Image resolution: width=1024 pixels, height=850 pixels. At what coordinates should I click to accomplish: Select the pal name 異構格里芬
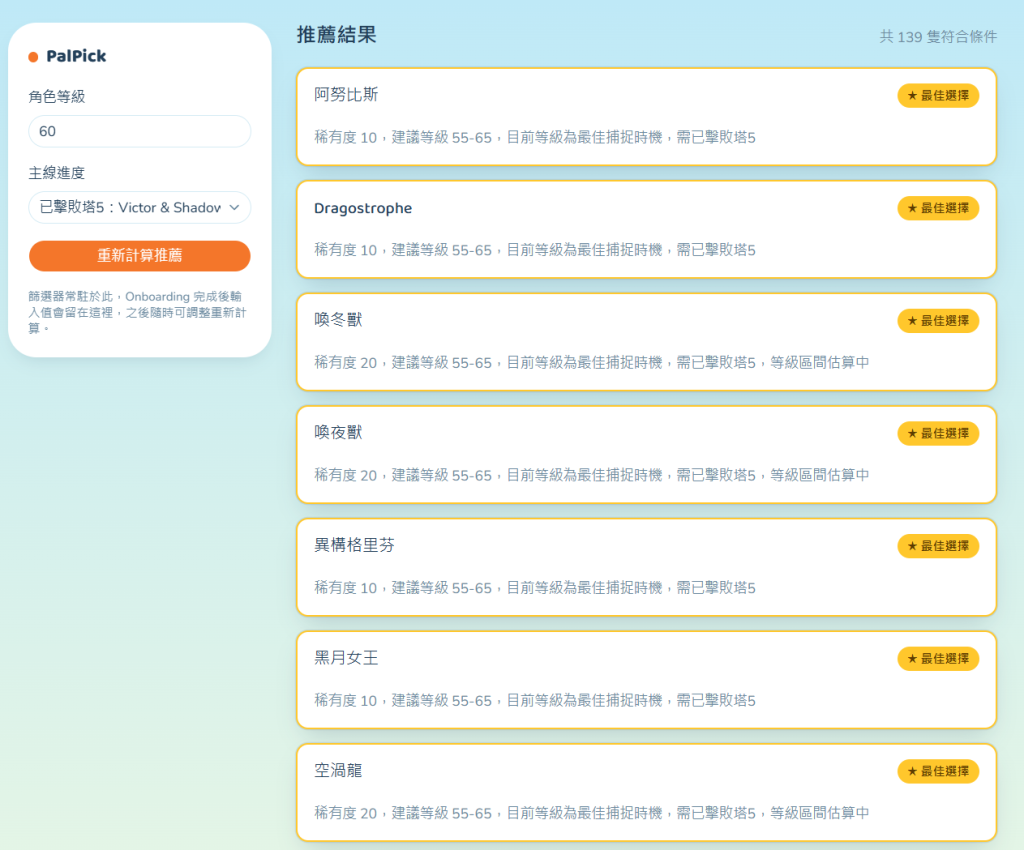[355, 545]
